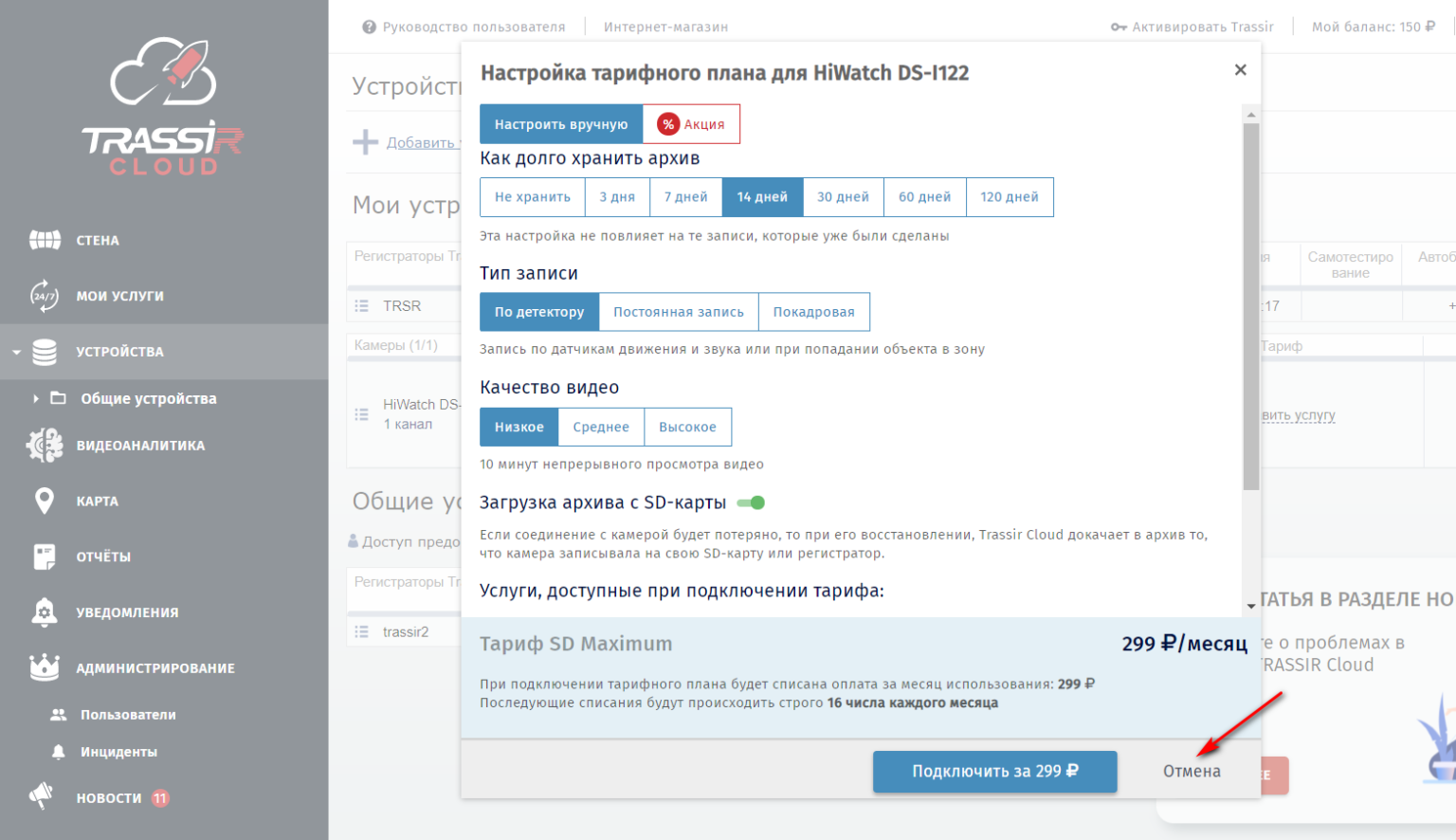Click the Администрирование crown icon
Image resolution: width=1456 pixels, height=840 pixels.
coord(45,667)
